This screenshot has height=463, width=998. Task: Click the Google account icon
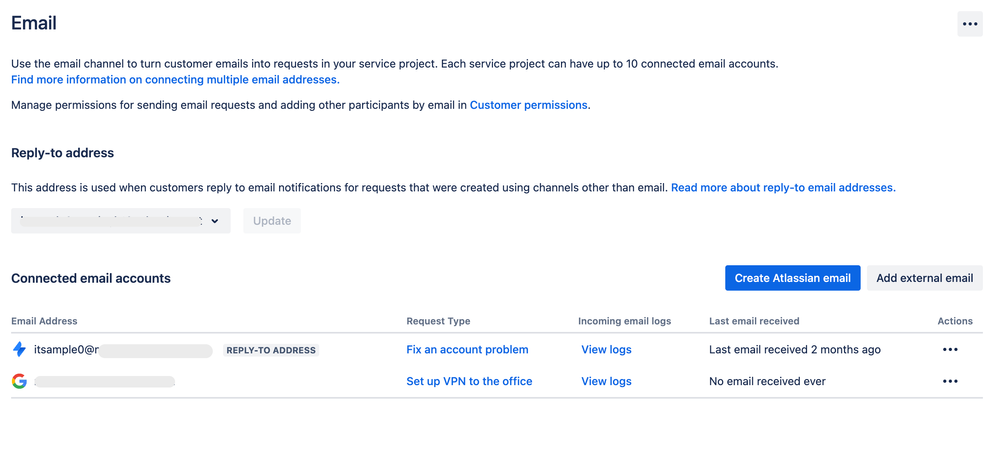click(19, 381)
